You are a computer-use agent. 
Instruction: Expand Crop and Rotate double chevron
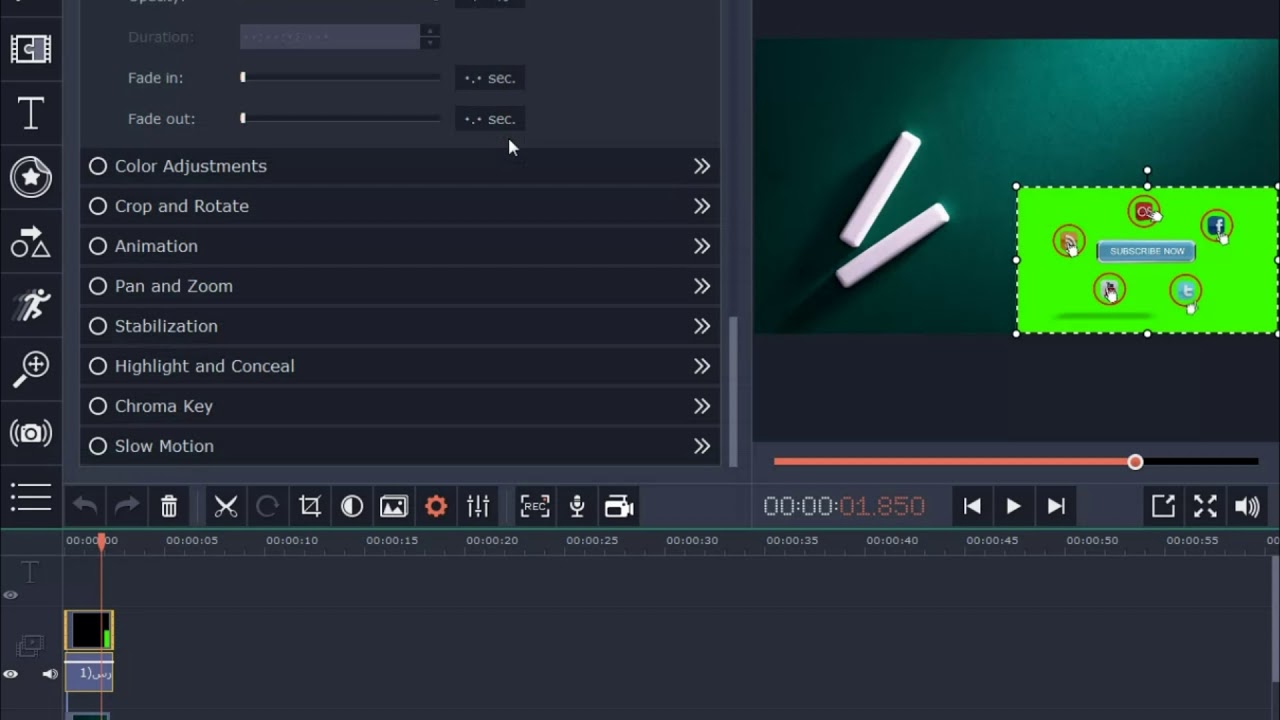click(x=702, y=206)
